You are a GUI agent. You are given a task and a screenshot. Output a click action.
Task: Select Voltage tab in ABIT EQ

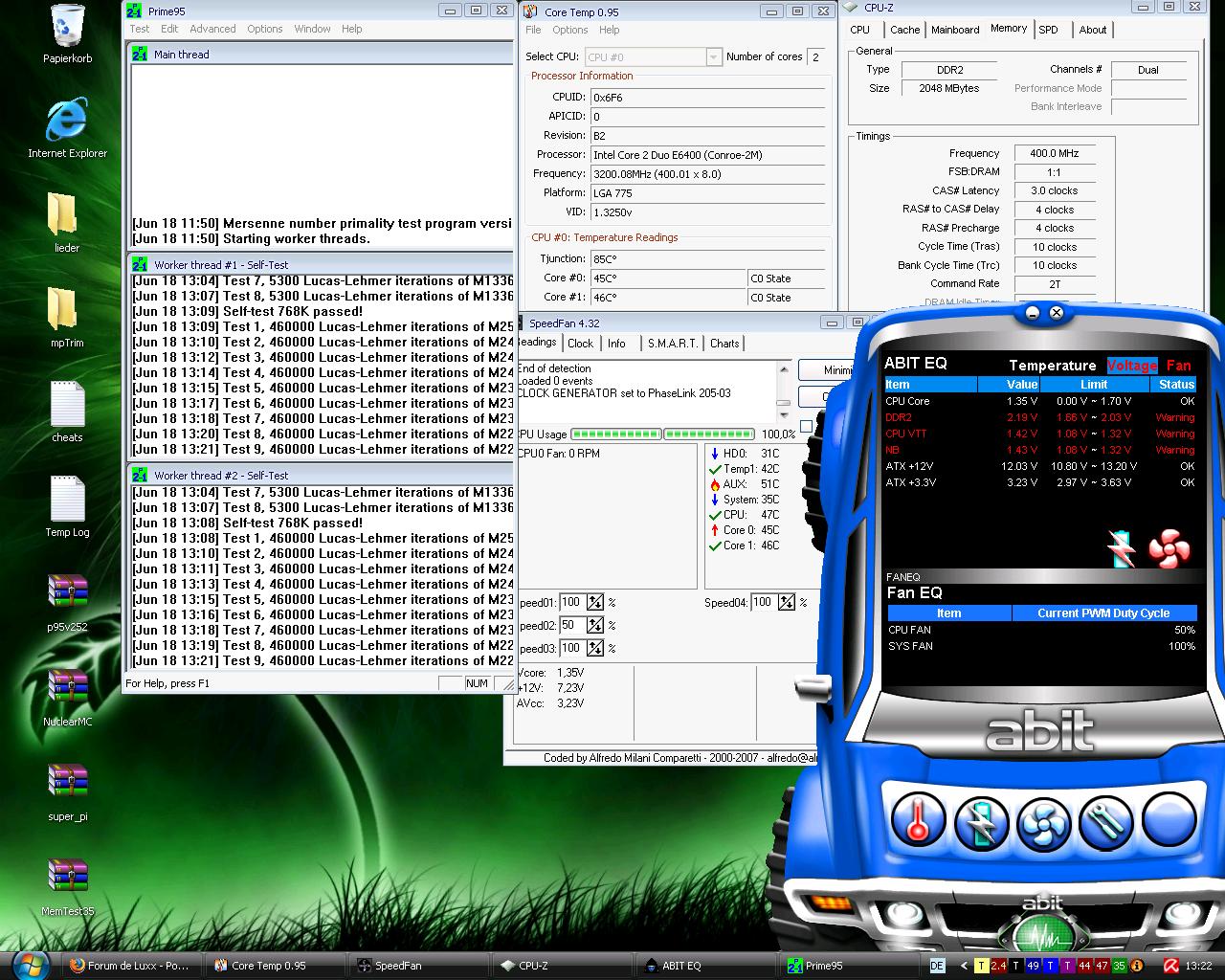coord(1131,365)
